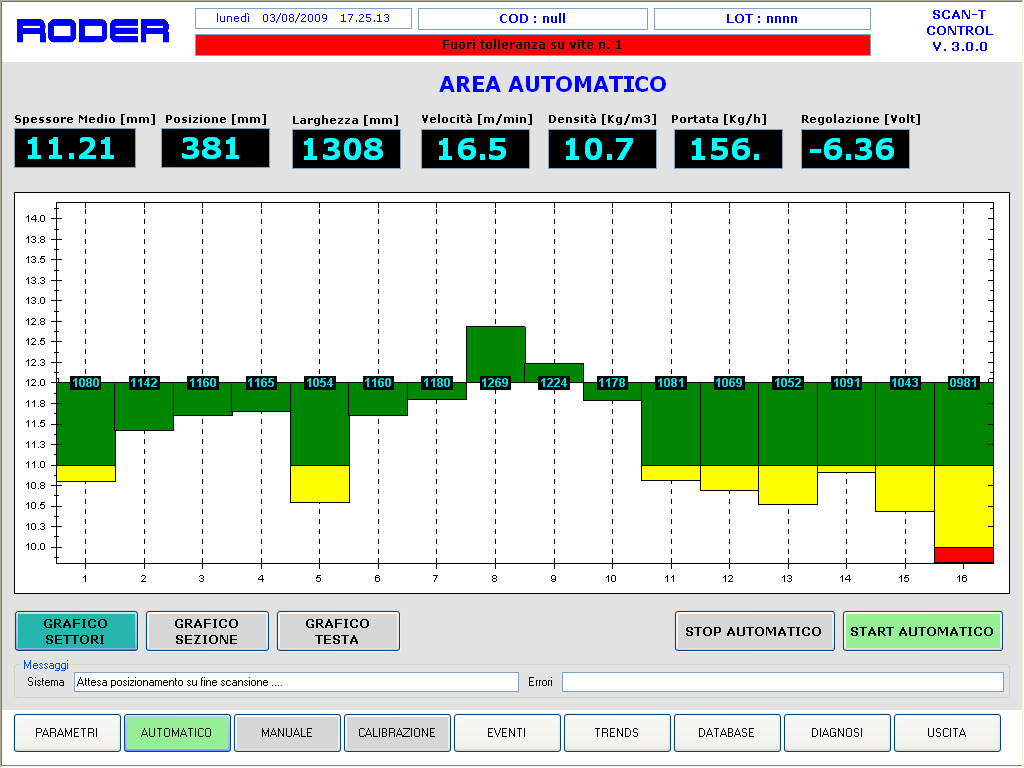Click the USCITA exit button

(947, 733)
